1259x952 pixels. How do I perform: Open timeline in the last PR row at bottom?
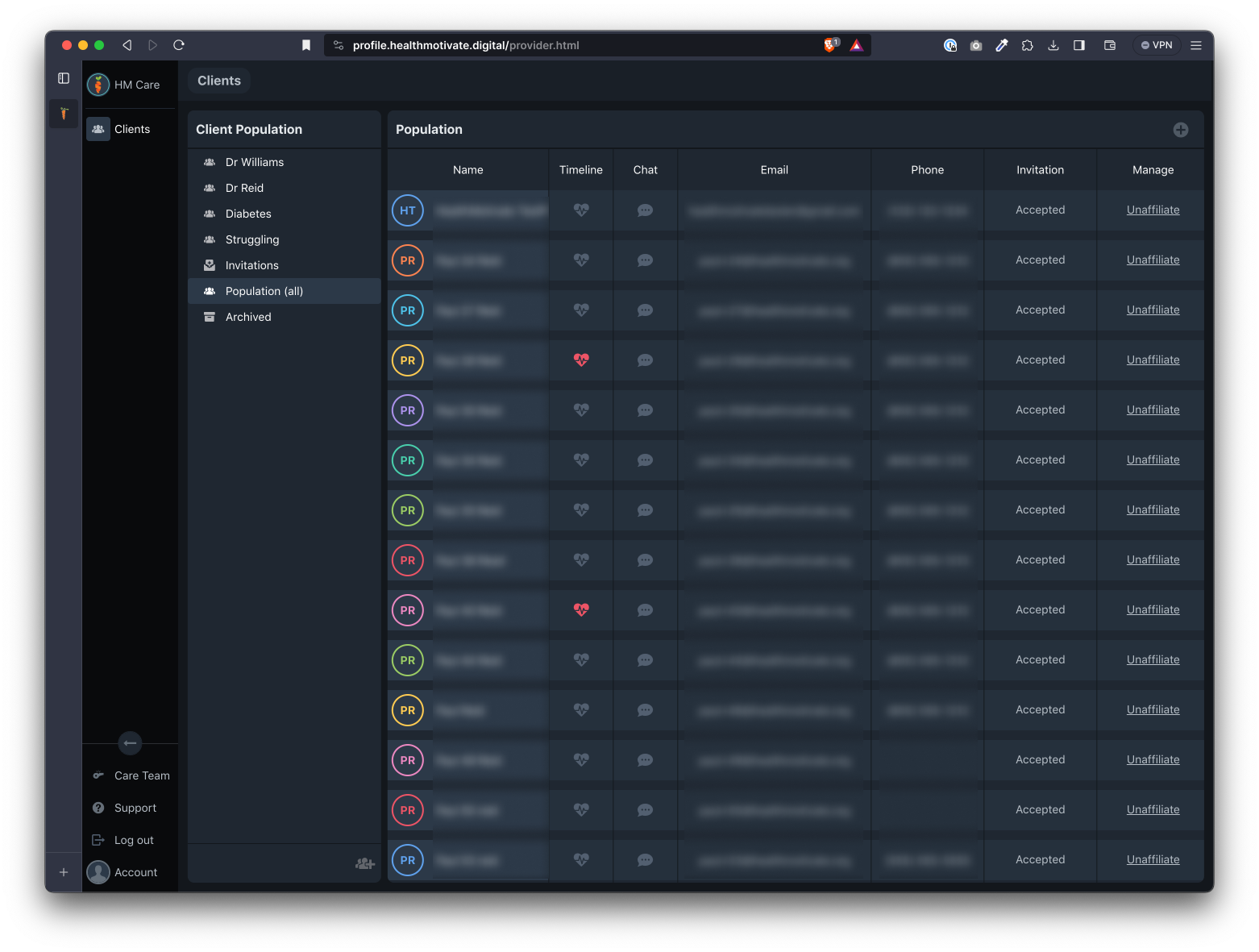[581, 860]
